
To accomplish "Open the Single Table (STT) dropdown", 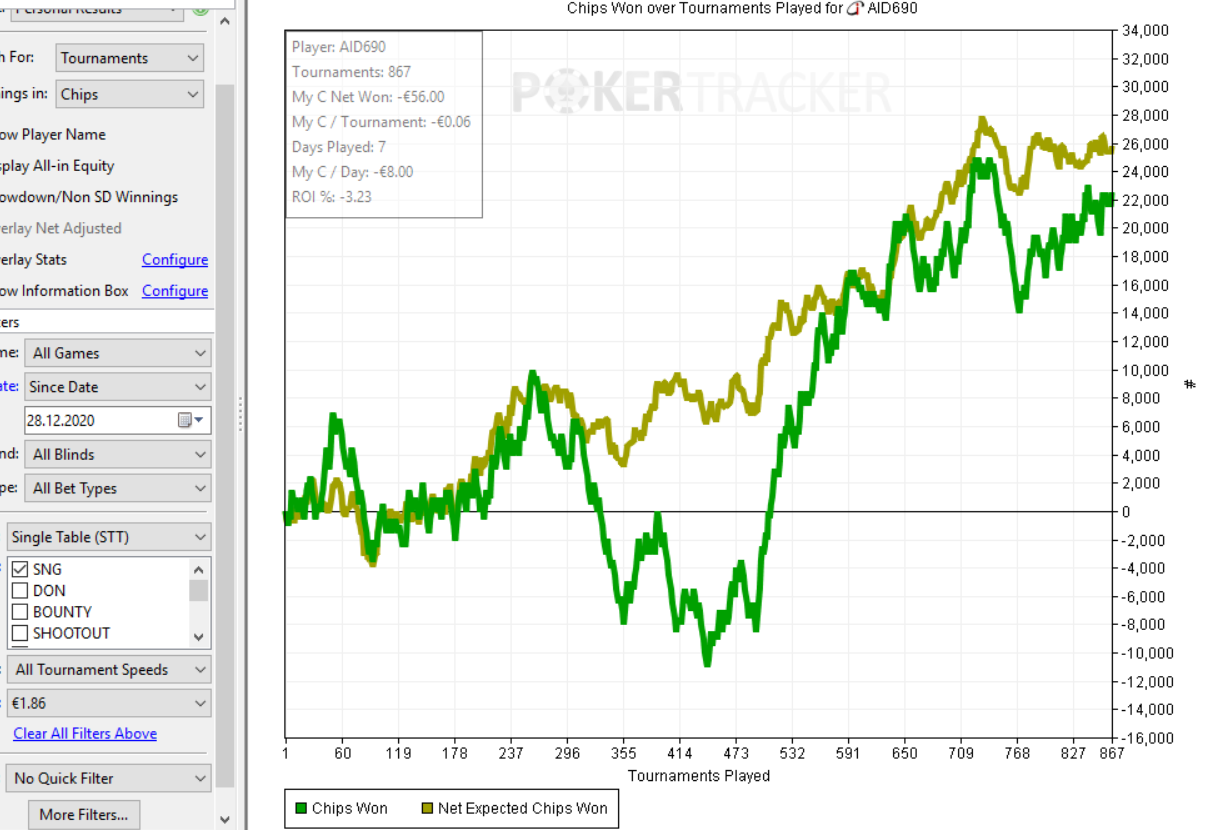I will (x=108, y=537).
